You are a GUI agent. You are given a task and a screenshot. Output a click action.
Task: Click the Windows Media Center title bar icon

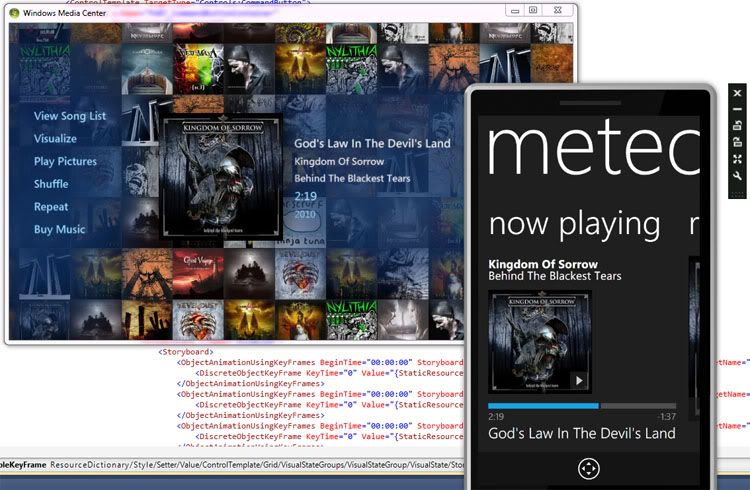(x=13, y=11)
